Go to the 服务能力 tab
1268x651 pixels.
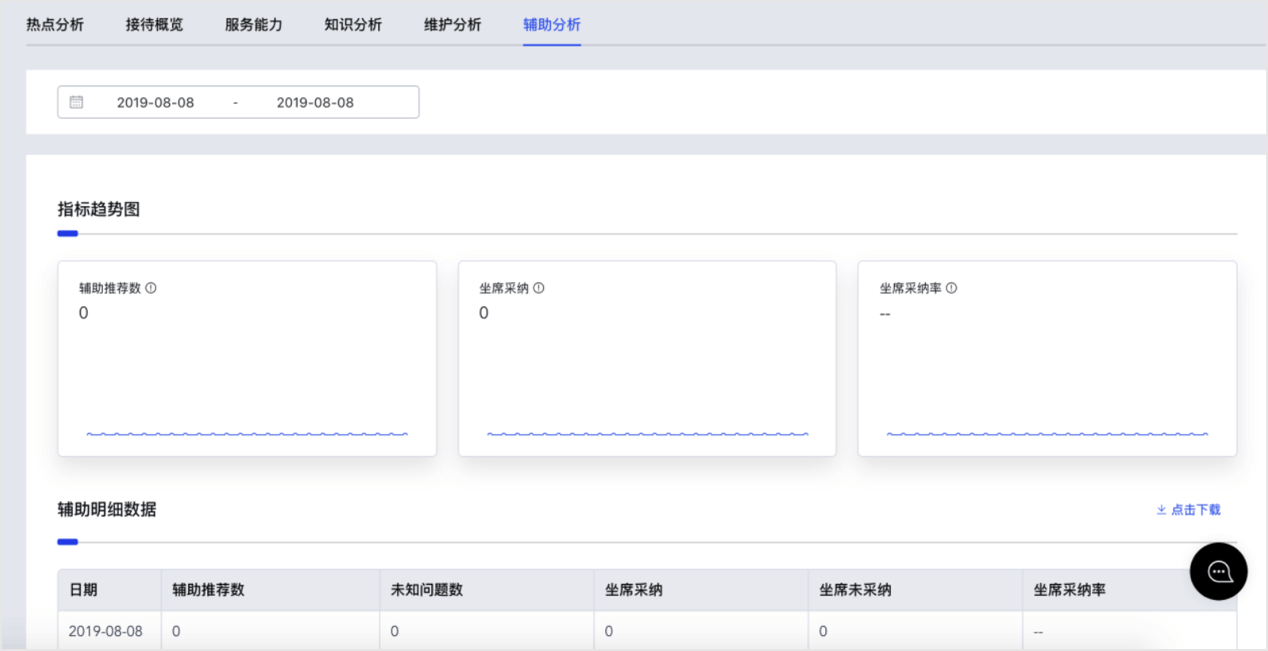(x=253, y=24)
